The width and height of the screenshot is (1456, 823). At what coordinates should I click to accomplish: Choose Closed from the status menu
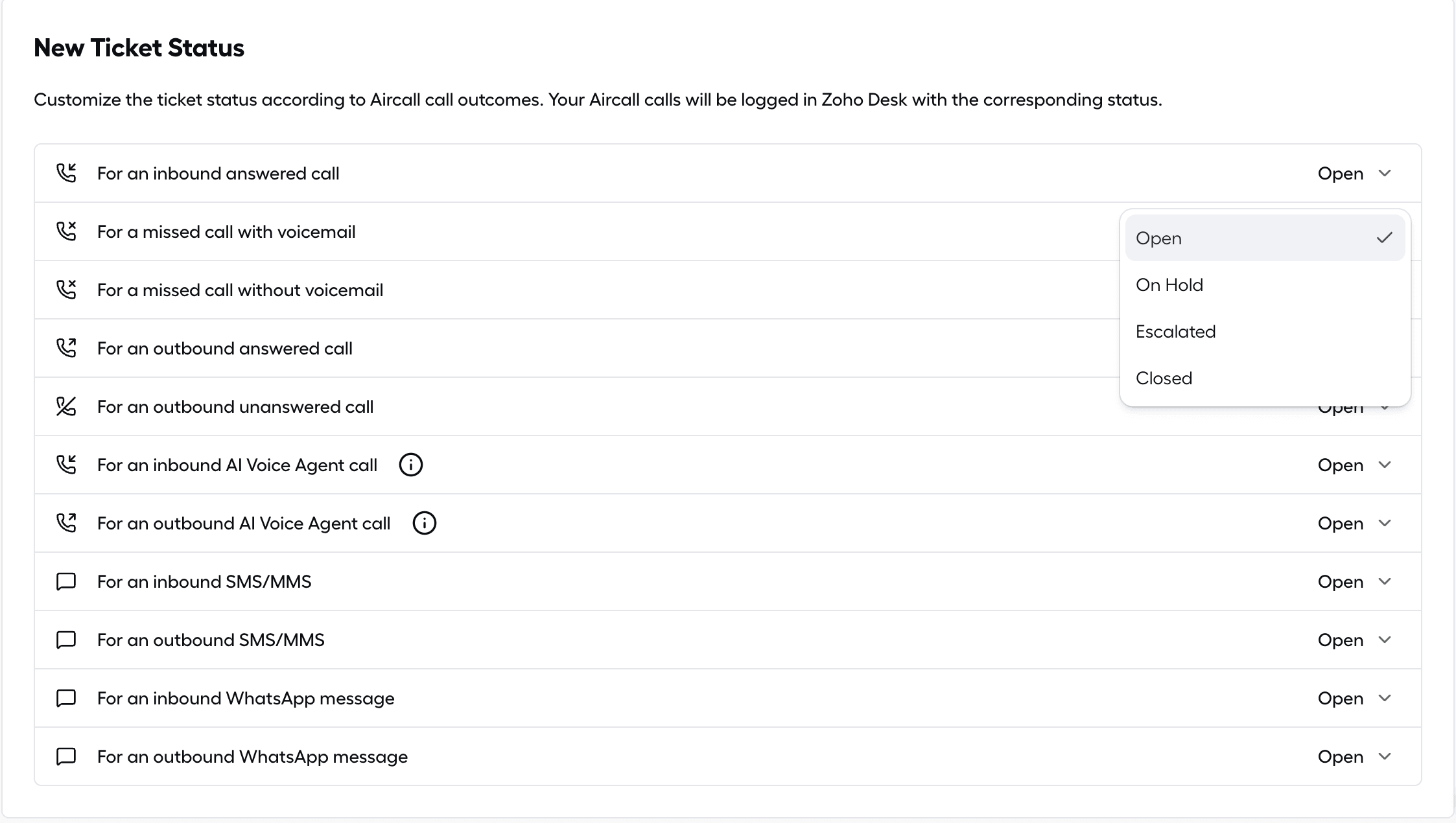point(1265,378)
